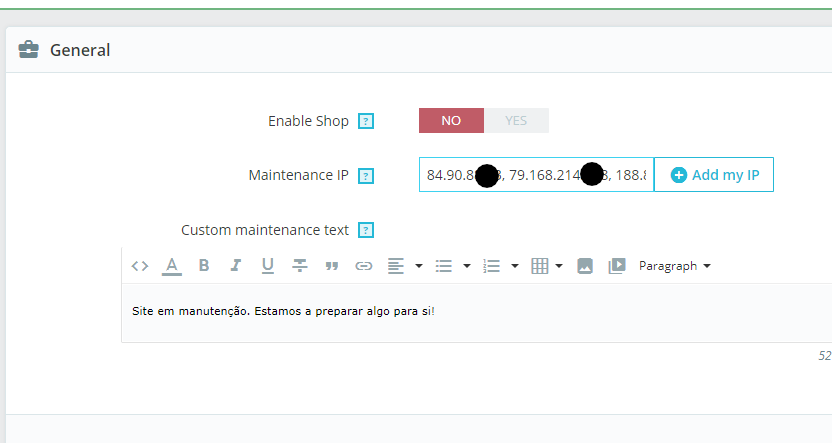Show help for Enable Shop

366,121
